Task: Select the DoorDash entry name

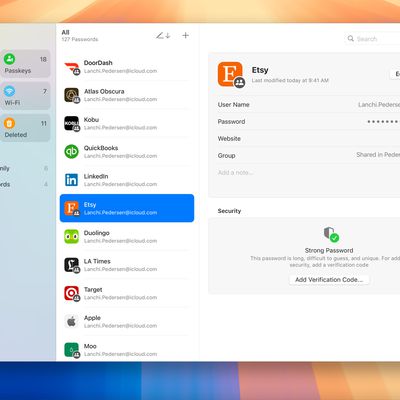Action: [x=98, y=63]
